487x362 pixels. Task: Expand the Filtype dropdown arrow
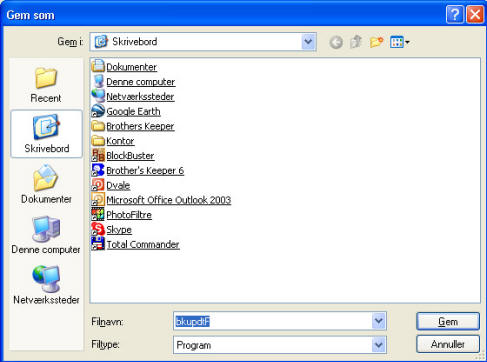point(378,345)
